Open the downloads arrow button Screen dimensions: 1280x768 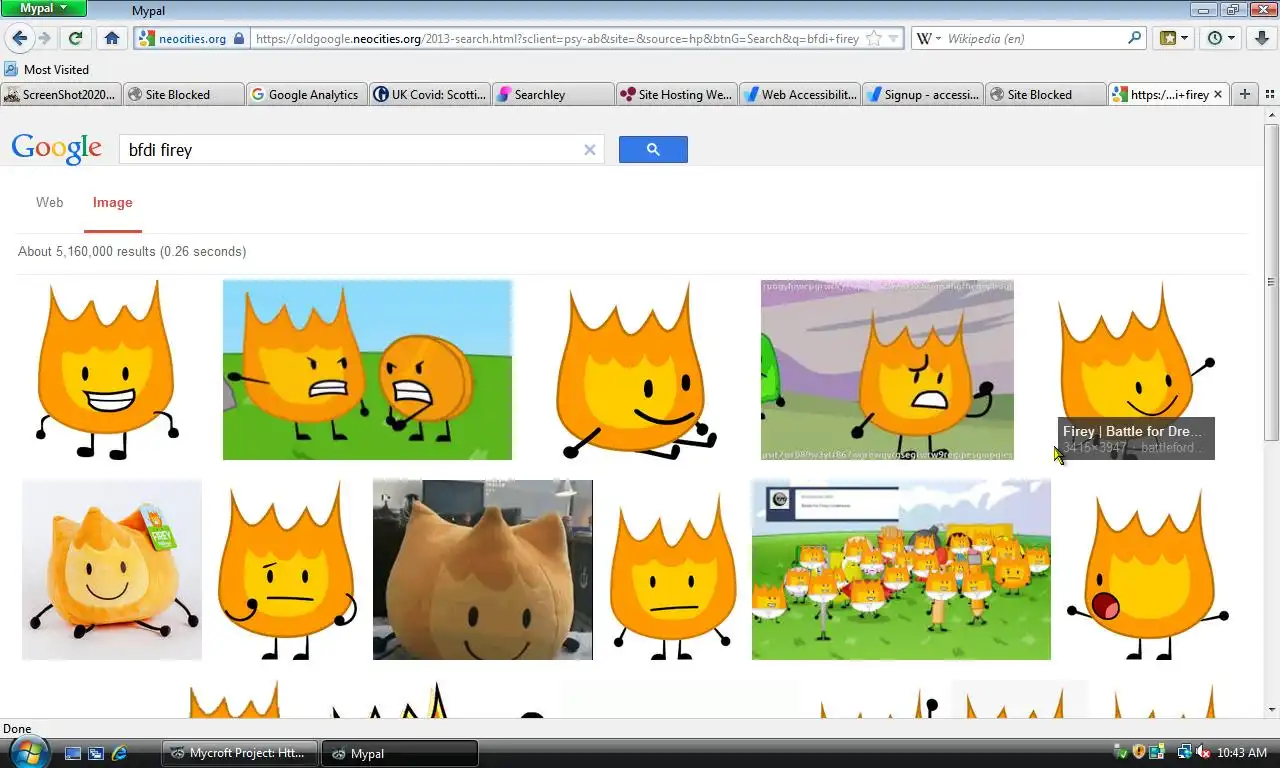1263,38
